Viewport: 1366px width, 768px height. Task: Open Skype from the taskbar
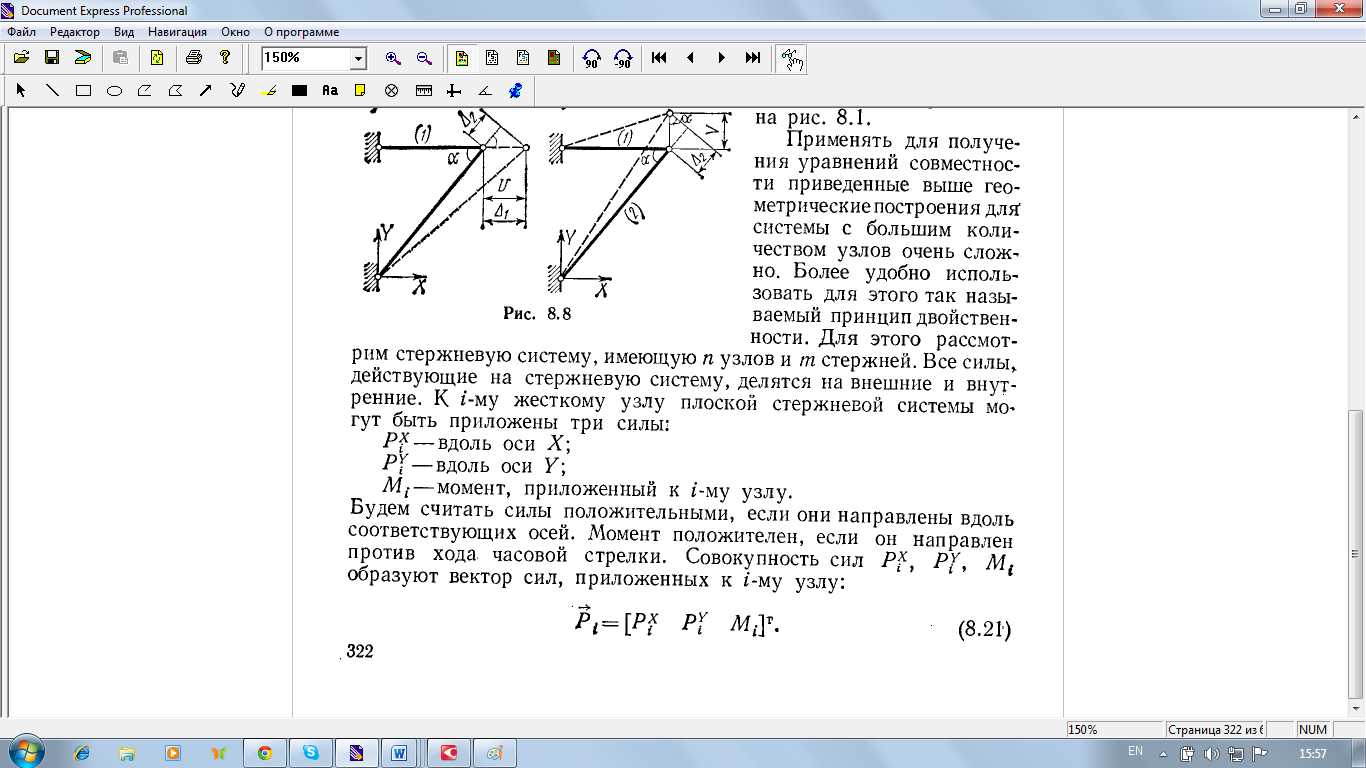310,752
